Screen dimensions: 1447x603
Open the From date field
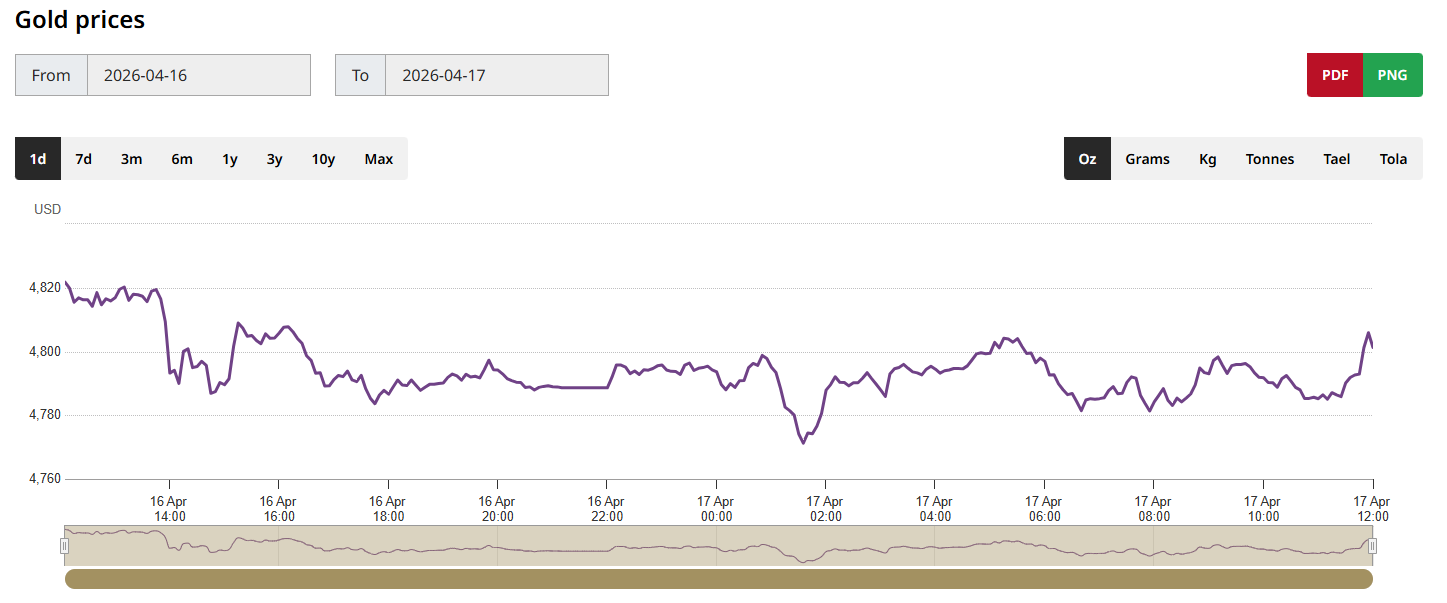198,75
